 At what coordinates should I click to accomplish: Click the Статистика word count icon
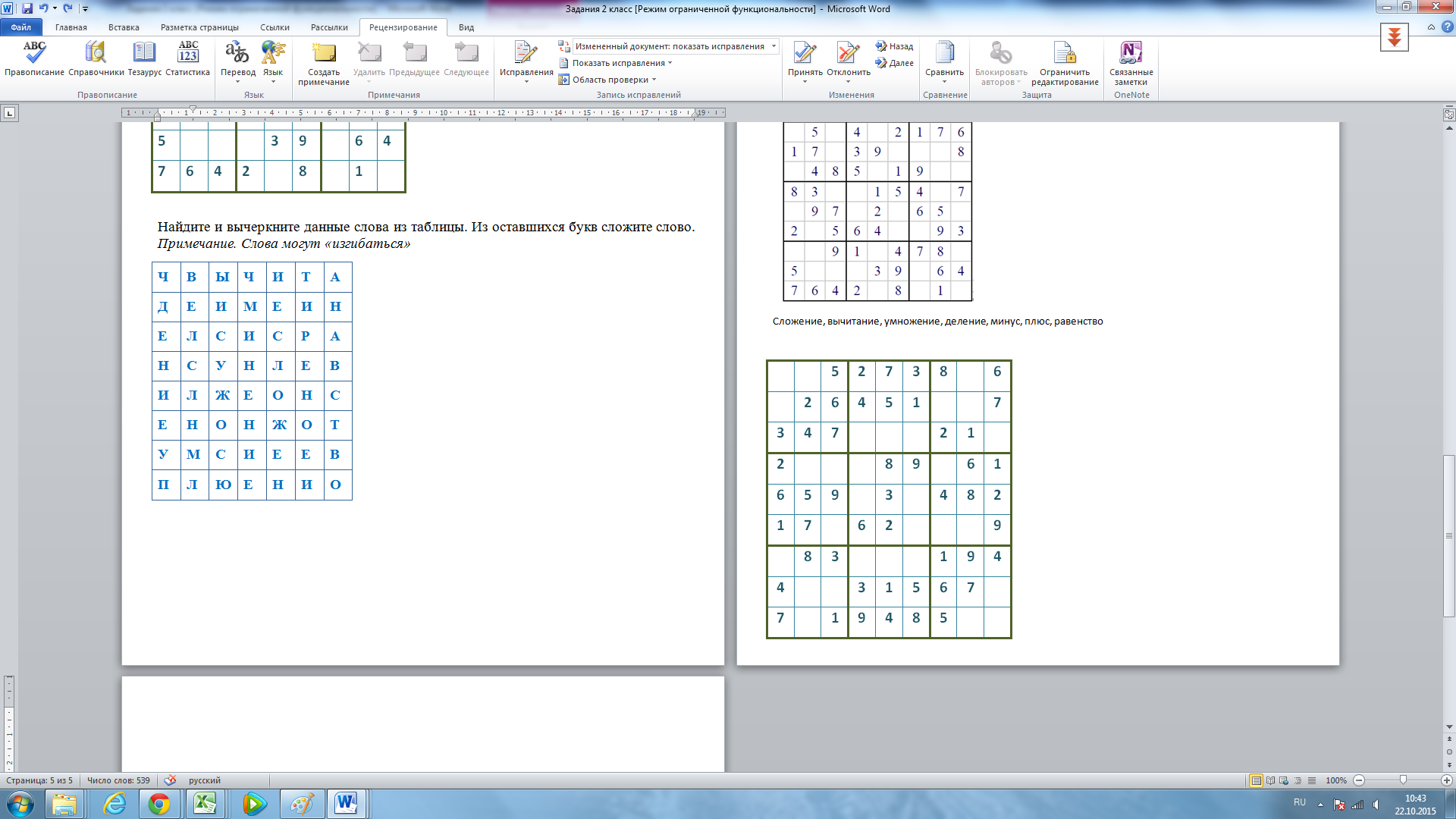point(187,53)
